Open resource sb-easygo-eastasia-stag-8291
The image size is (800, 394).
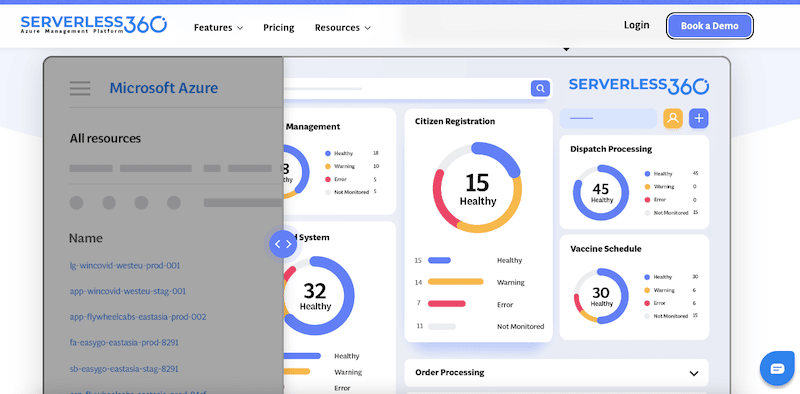coord(124,368)
